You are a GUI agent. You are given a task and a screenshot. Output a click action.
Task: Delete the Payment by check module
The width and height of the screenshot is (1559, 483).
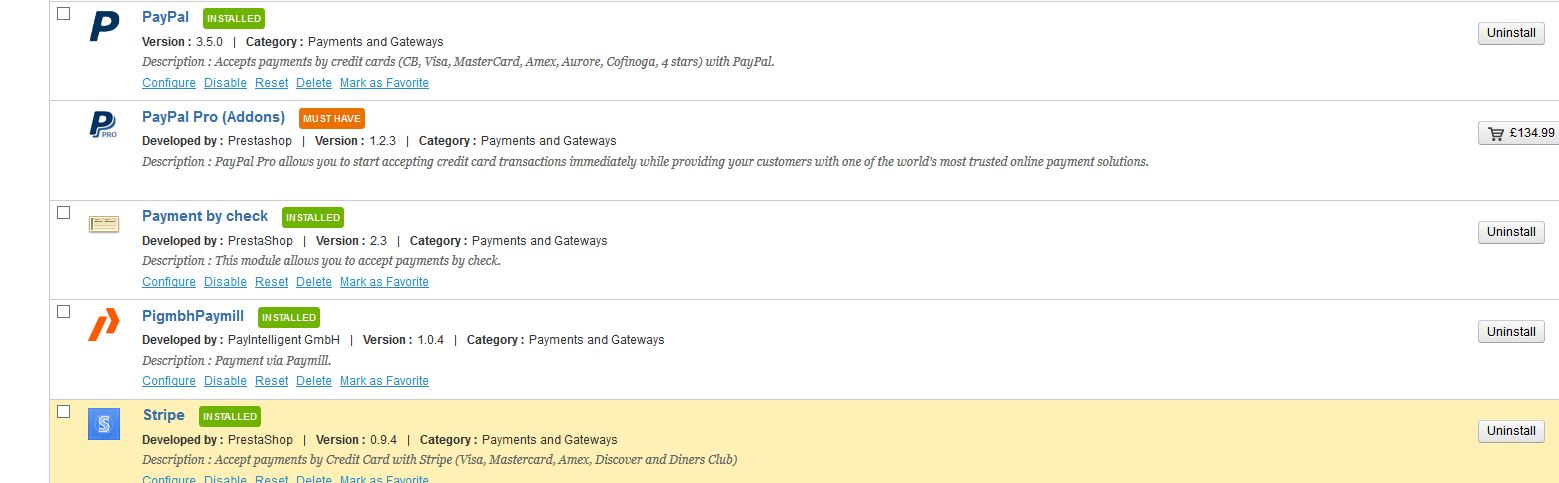point(314,282)
